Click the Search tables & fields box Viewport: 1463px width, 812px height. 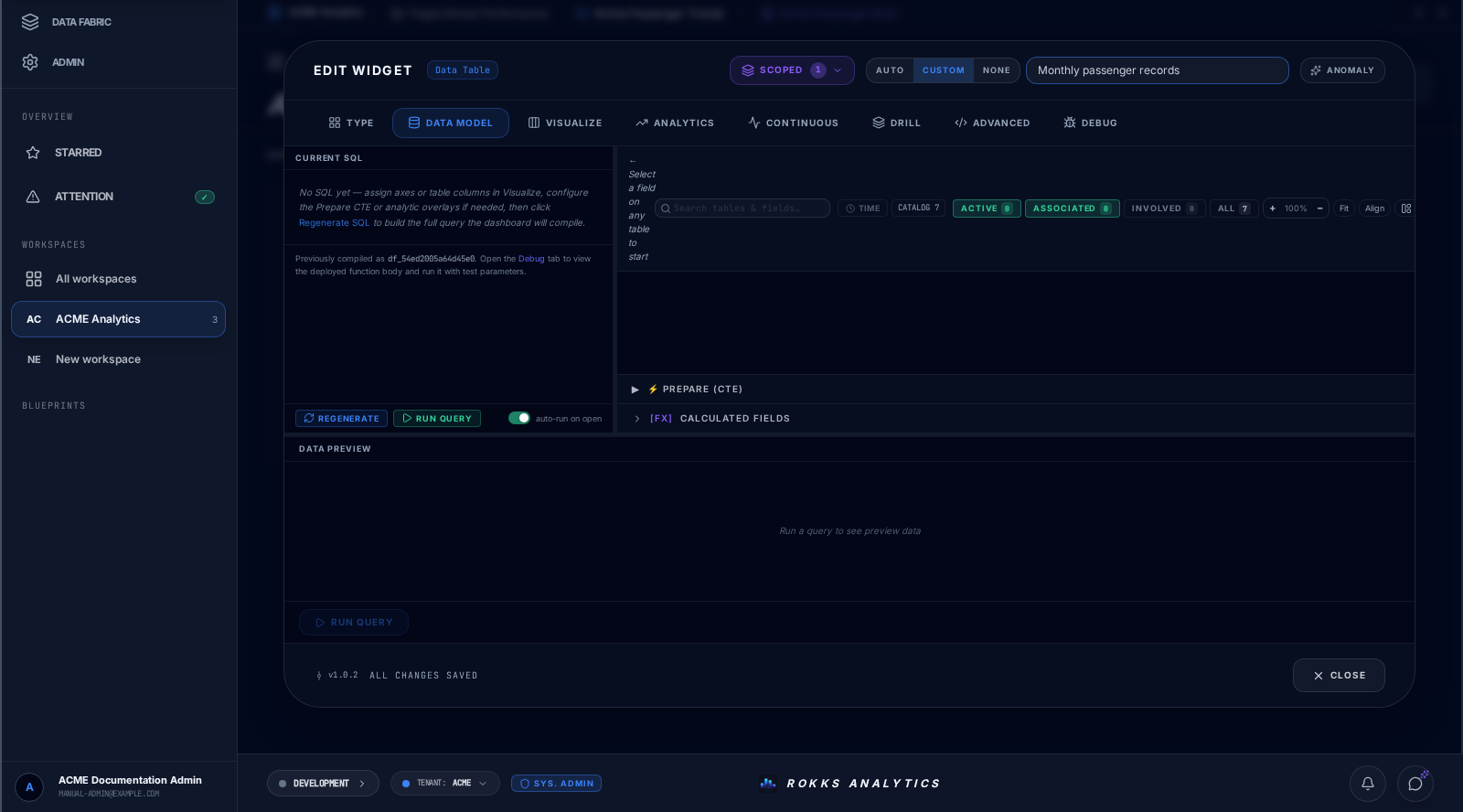(x=742, y=208)
